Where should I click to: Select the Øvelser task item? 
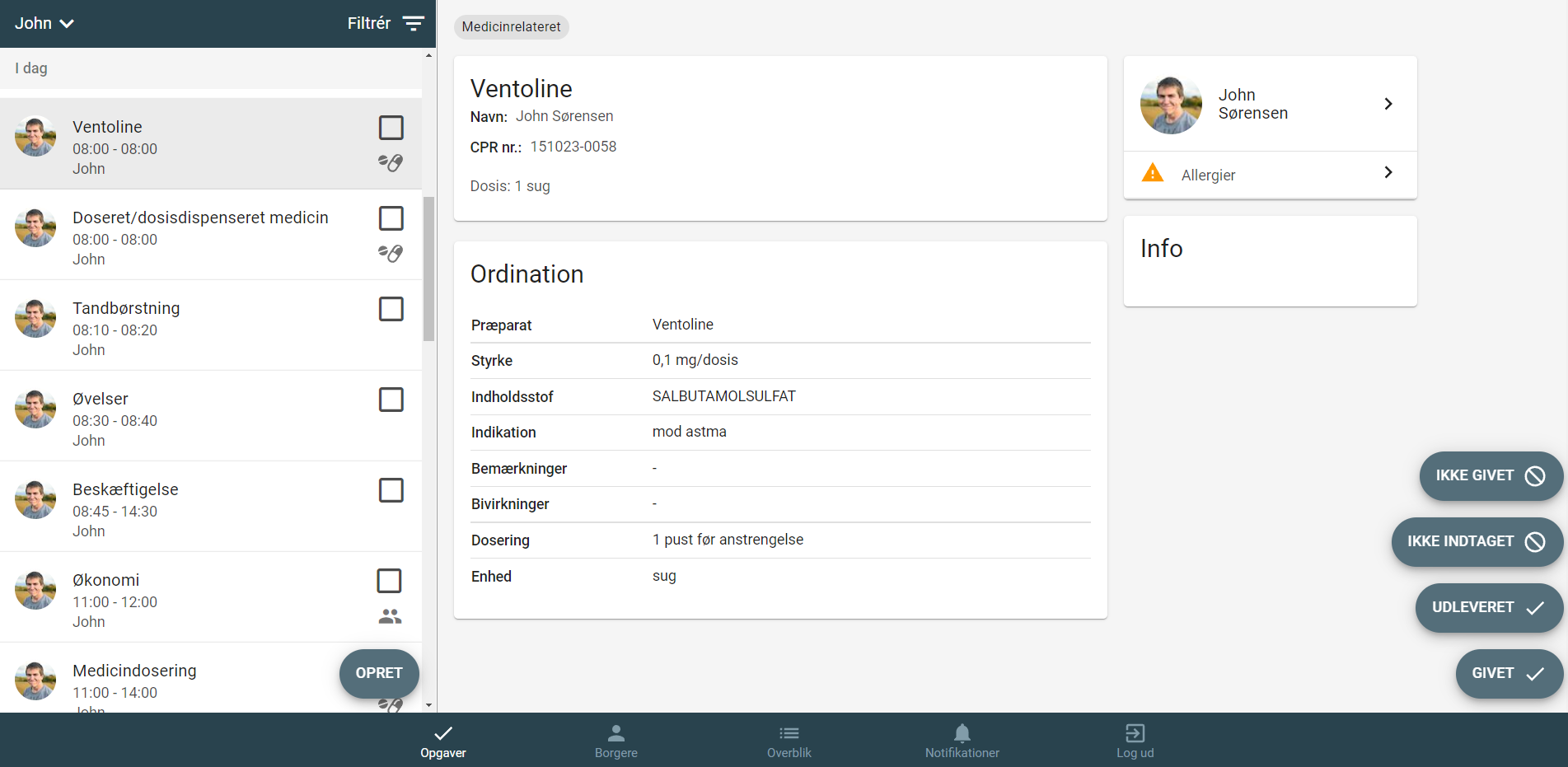coord(211,416)
